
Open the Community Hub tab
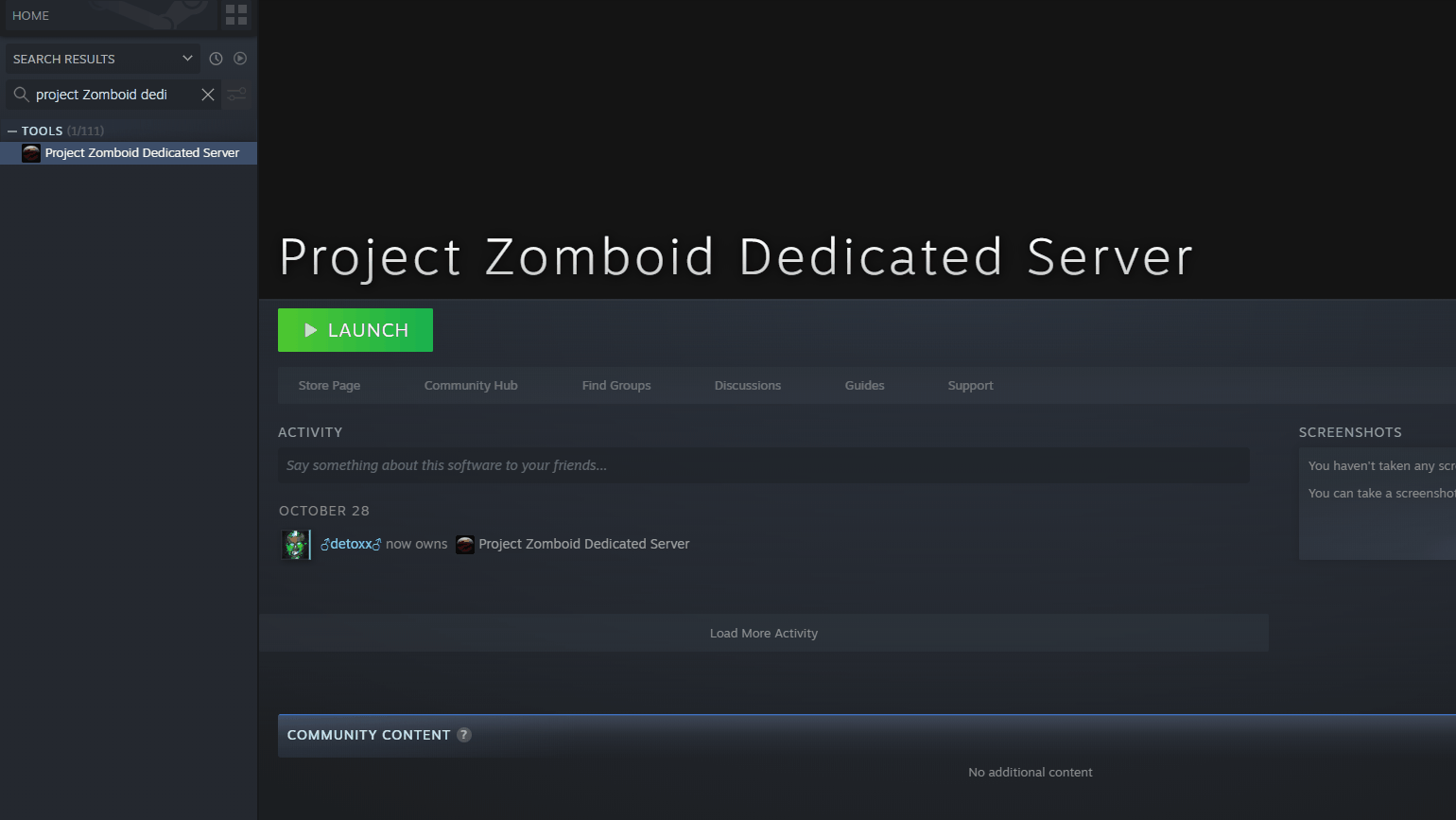471,386
